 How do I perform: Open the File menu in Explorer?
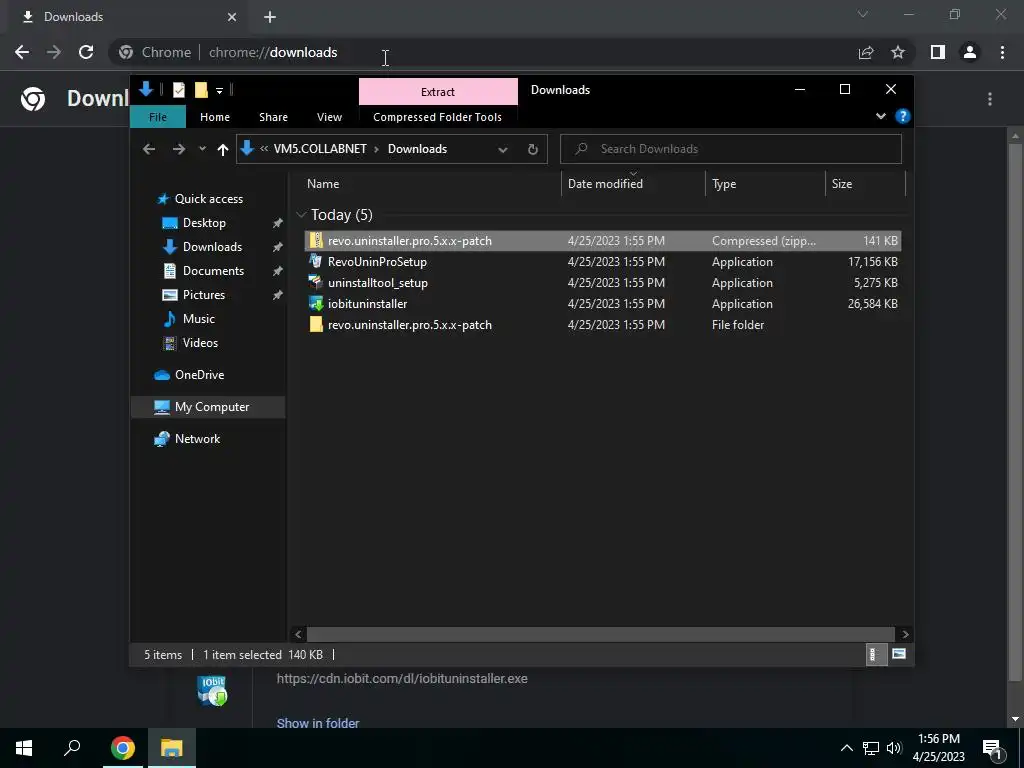pos(158,117)
